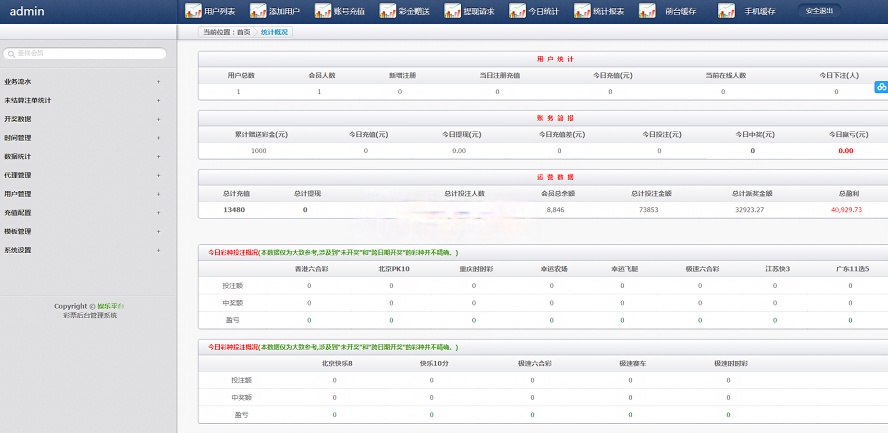
Task: Click the 娱乐平台 copyright link
Action: coord(110,306)
